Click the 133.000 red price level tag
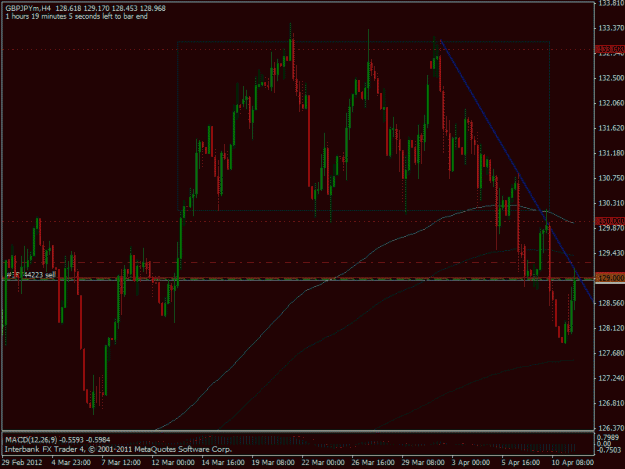Screen dimensions: 625x469 (611, 49)
